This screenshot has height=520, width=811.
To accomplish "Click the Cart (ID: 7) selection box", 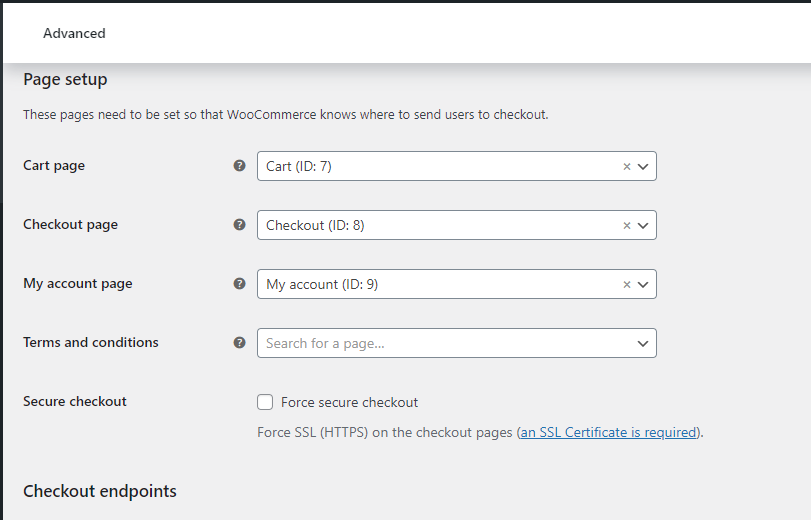I will [x=430, y=167].
